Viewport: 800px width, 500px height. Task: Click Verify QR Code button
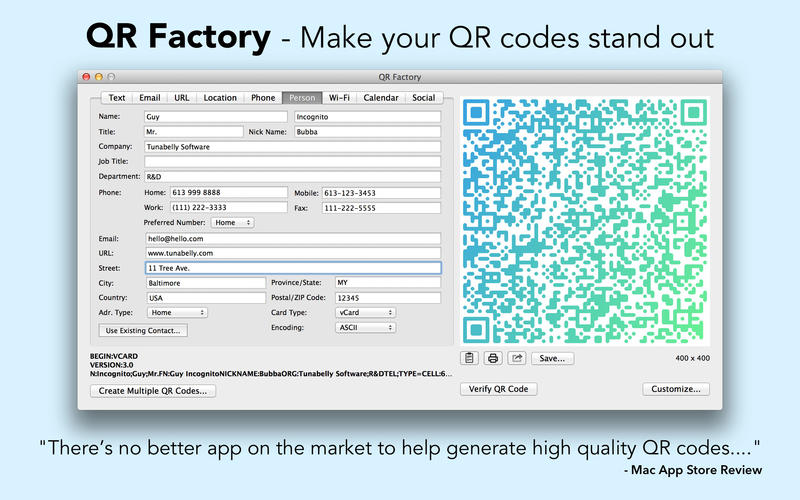click(498, 389)
